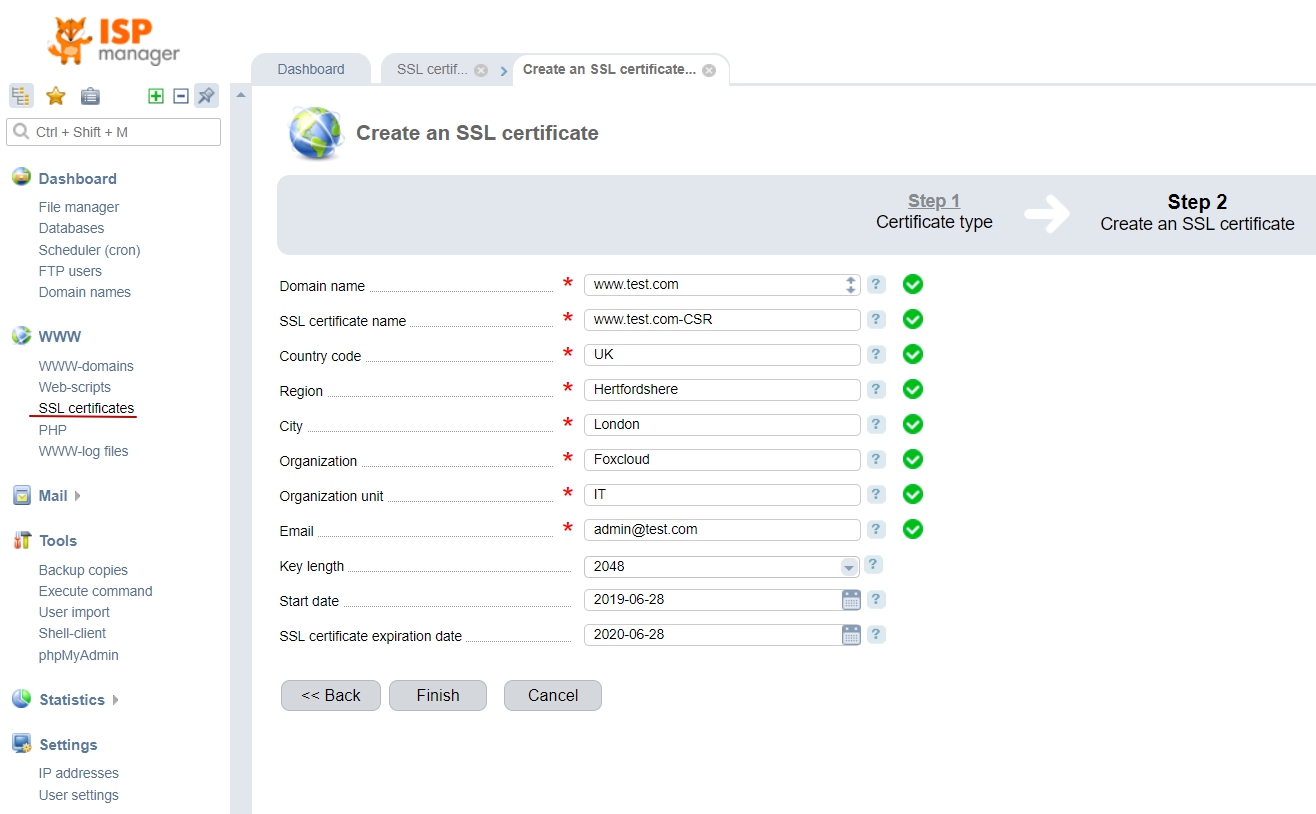Go back to Step 1 link
The image size is (1316, 814).
933,201
